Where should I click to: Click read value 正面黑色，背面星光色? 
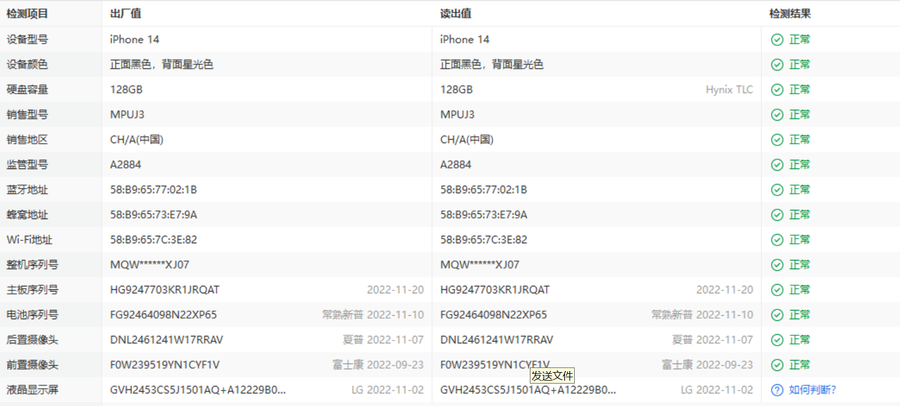coord(492,65)
